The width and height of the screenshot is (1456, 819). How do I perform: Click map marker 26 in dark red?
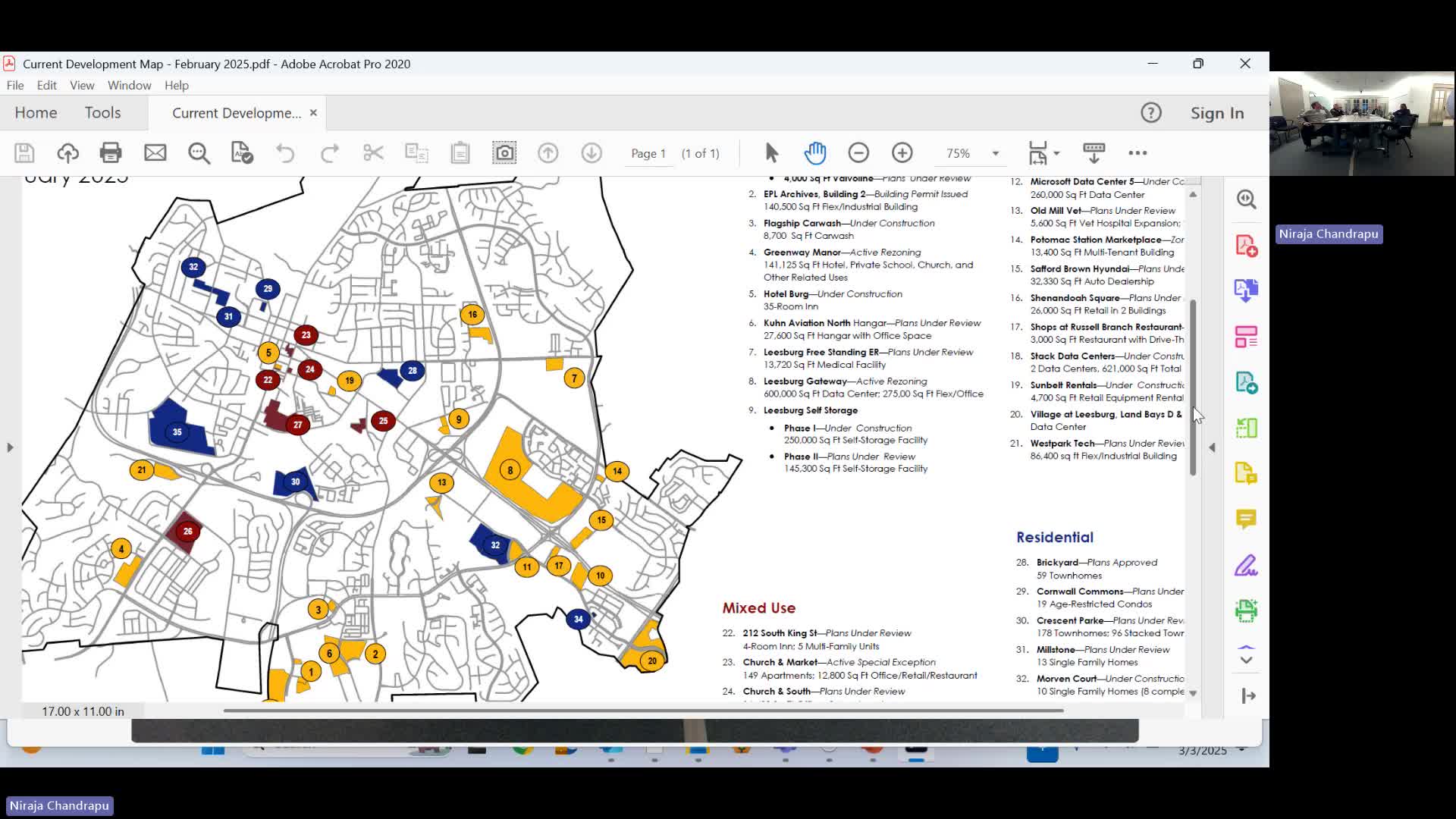click(187, 531)
